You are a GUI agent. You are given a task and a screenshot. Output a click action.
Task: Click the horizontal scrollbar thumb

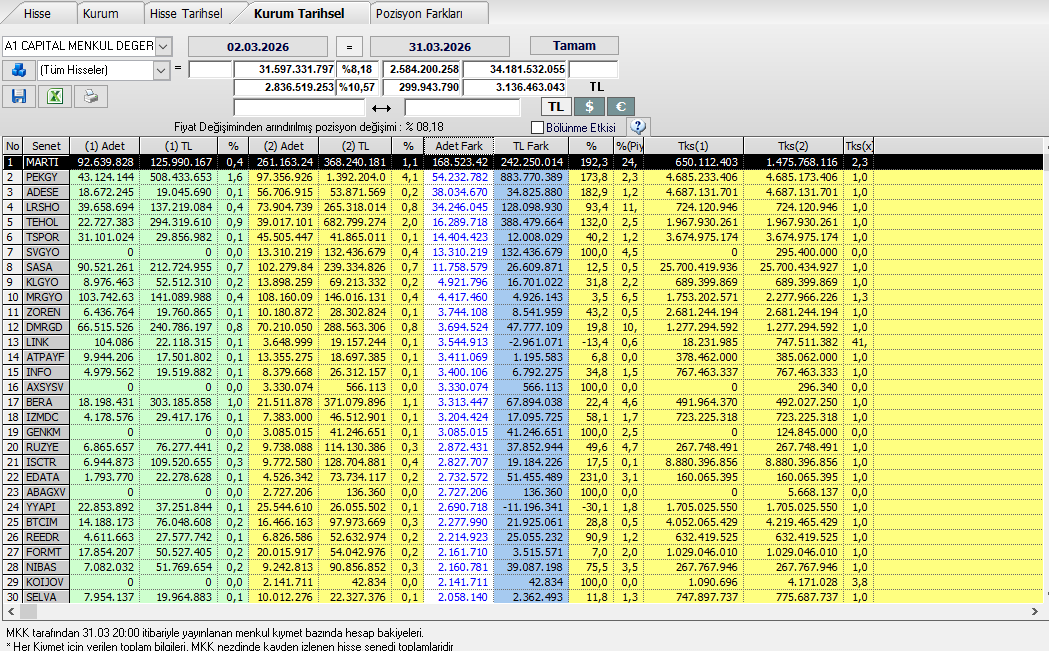29,612
